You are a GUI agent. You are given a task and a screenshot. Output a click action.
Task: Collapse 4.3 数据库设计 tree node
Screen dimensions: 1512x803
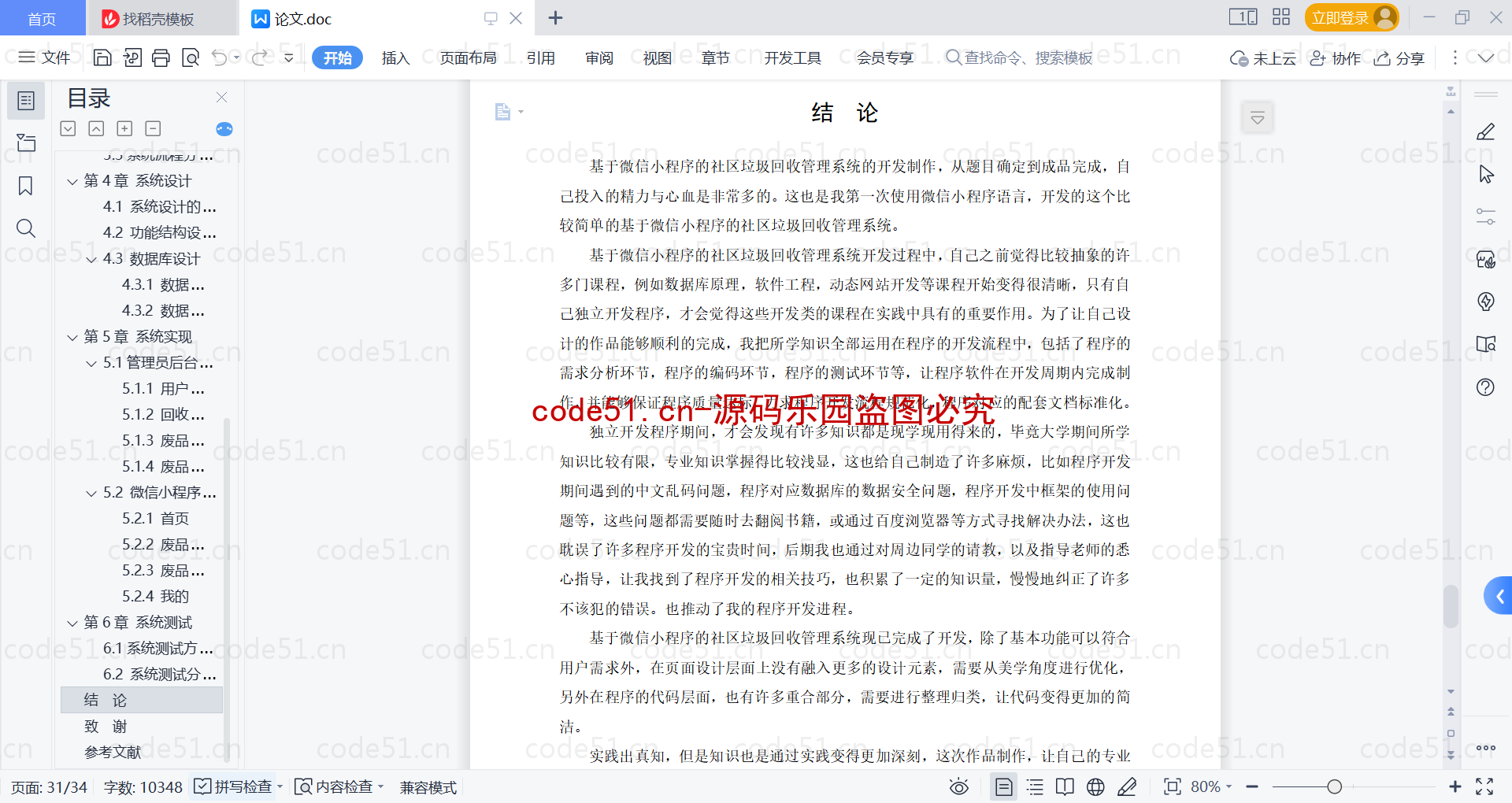pos(91,260)
